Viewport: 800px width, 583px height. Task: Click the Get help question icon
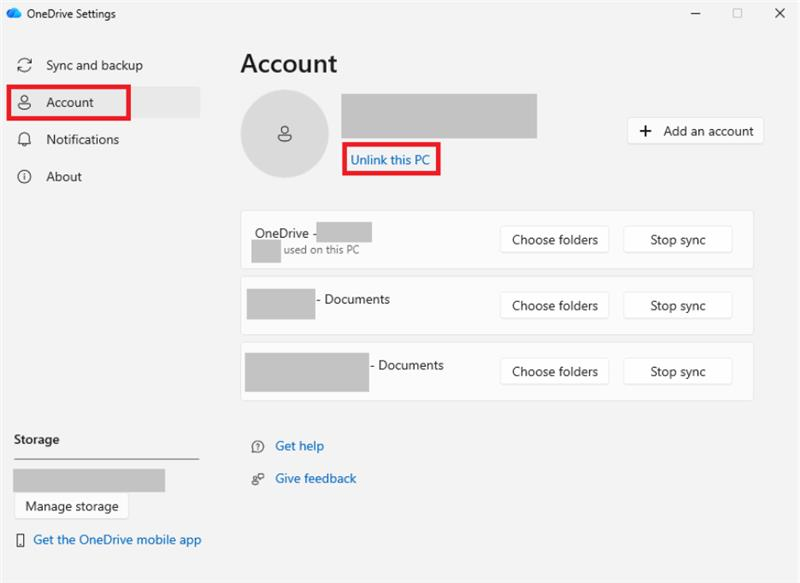point(258,447)
